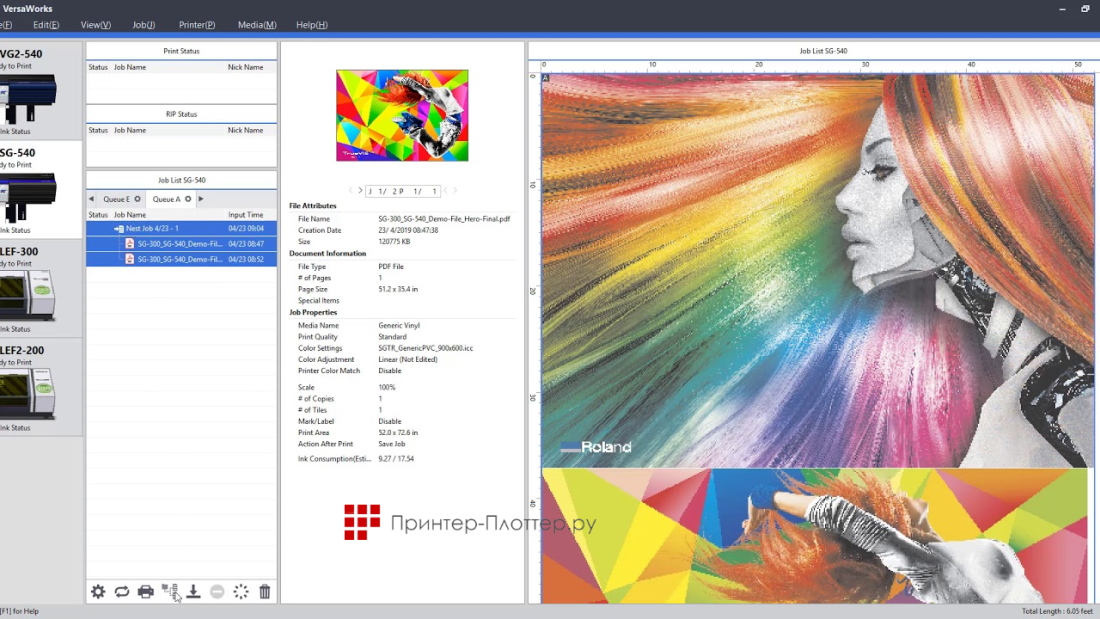Click the RIP loop arrows icon
Viewport: 1100px width, 619px height.
122,592
